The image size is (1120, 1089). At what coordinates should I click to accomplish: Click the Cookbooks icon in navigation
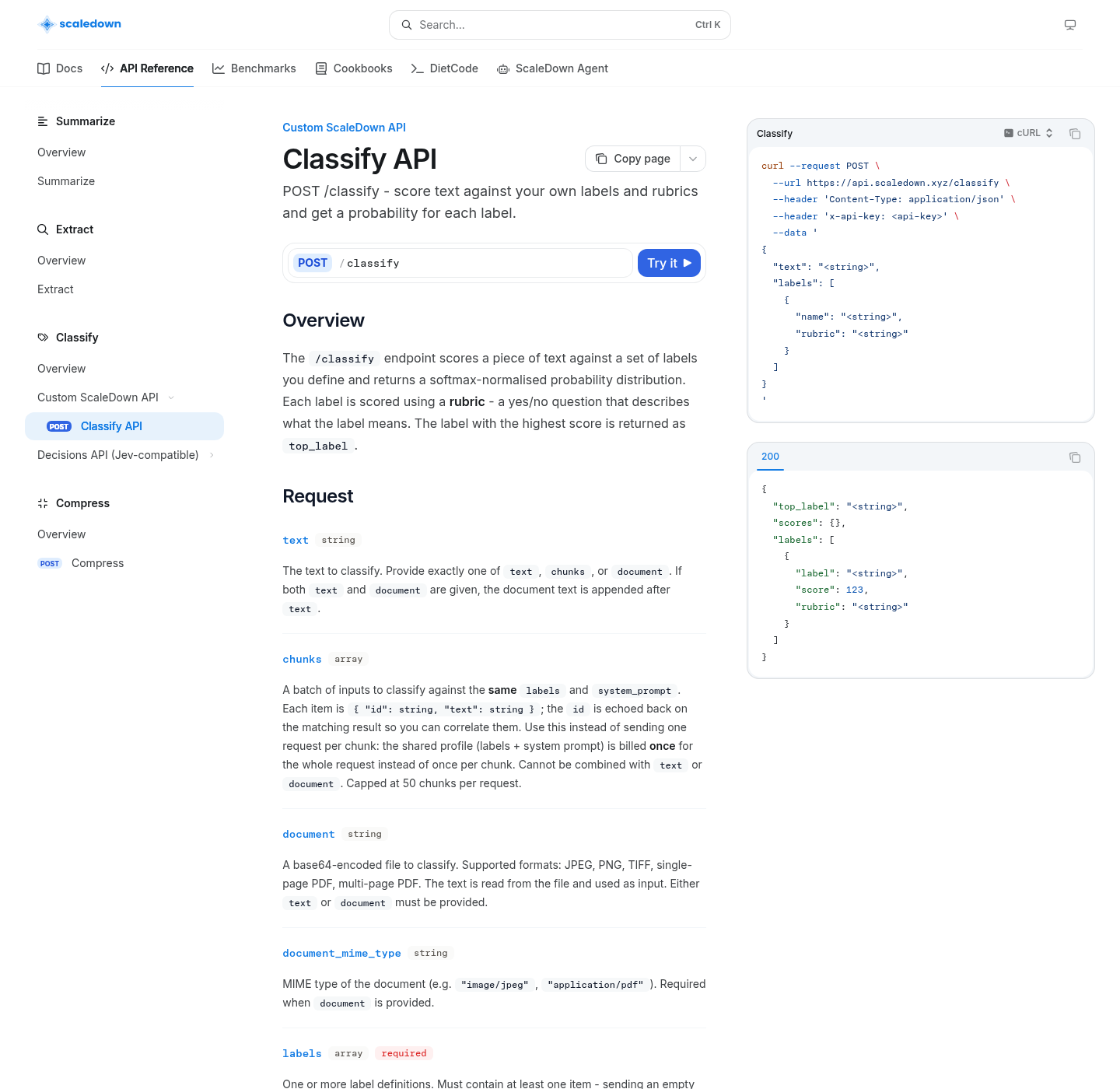321,68
